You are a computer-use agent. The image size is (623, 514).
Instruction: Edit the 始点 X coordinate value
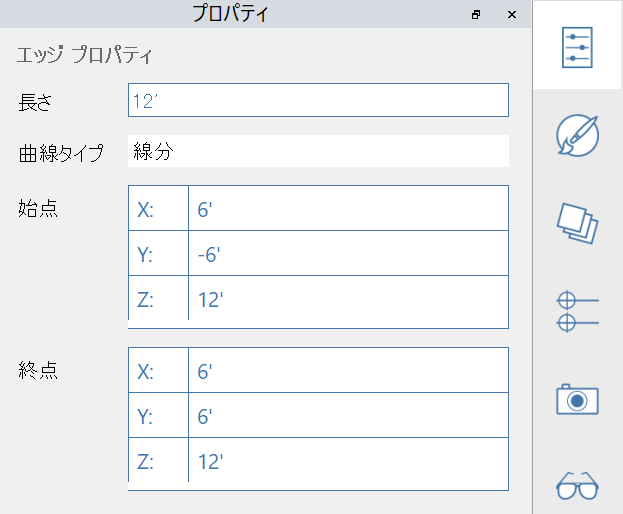(347, 209)
